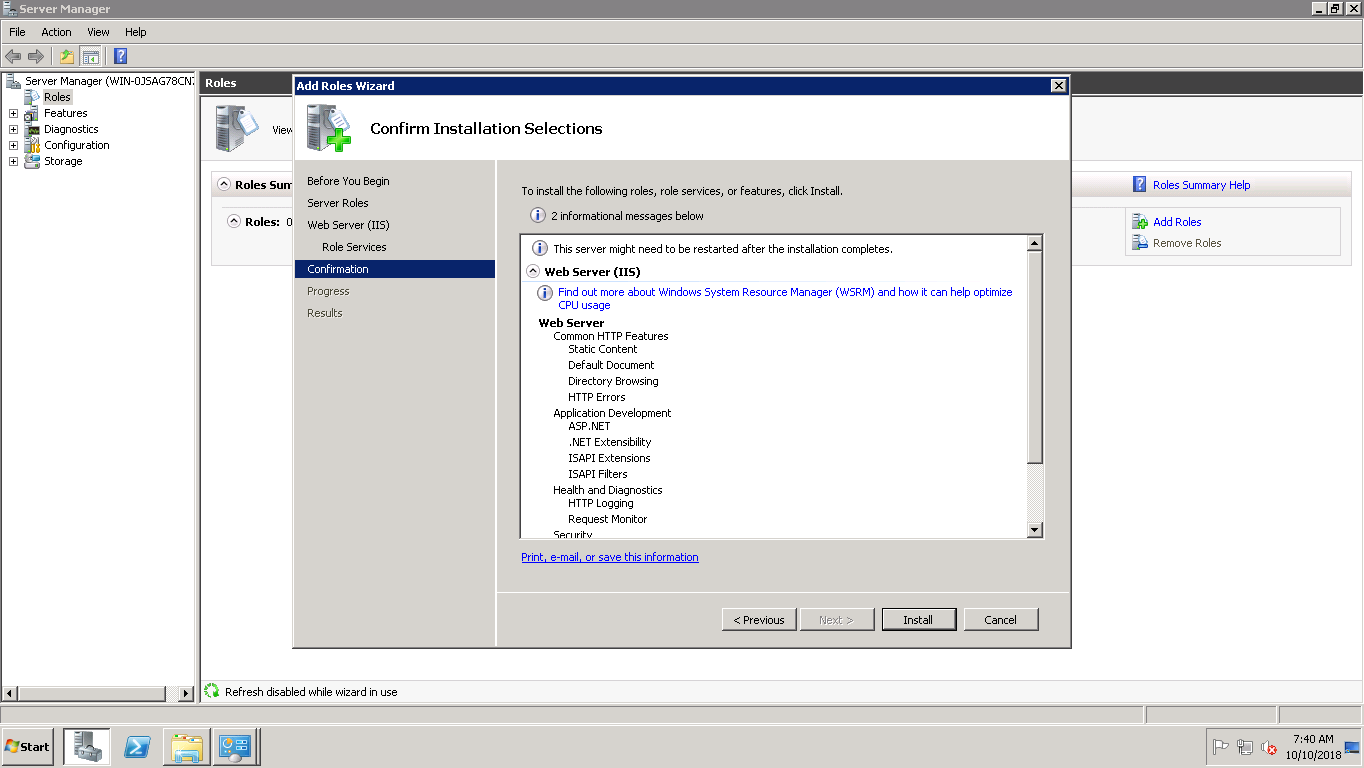
Task: Click the Install button
Action: click(x=918, y=620)
